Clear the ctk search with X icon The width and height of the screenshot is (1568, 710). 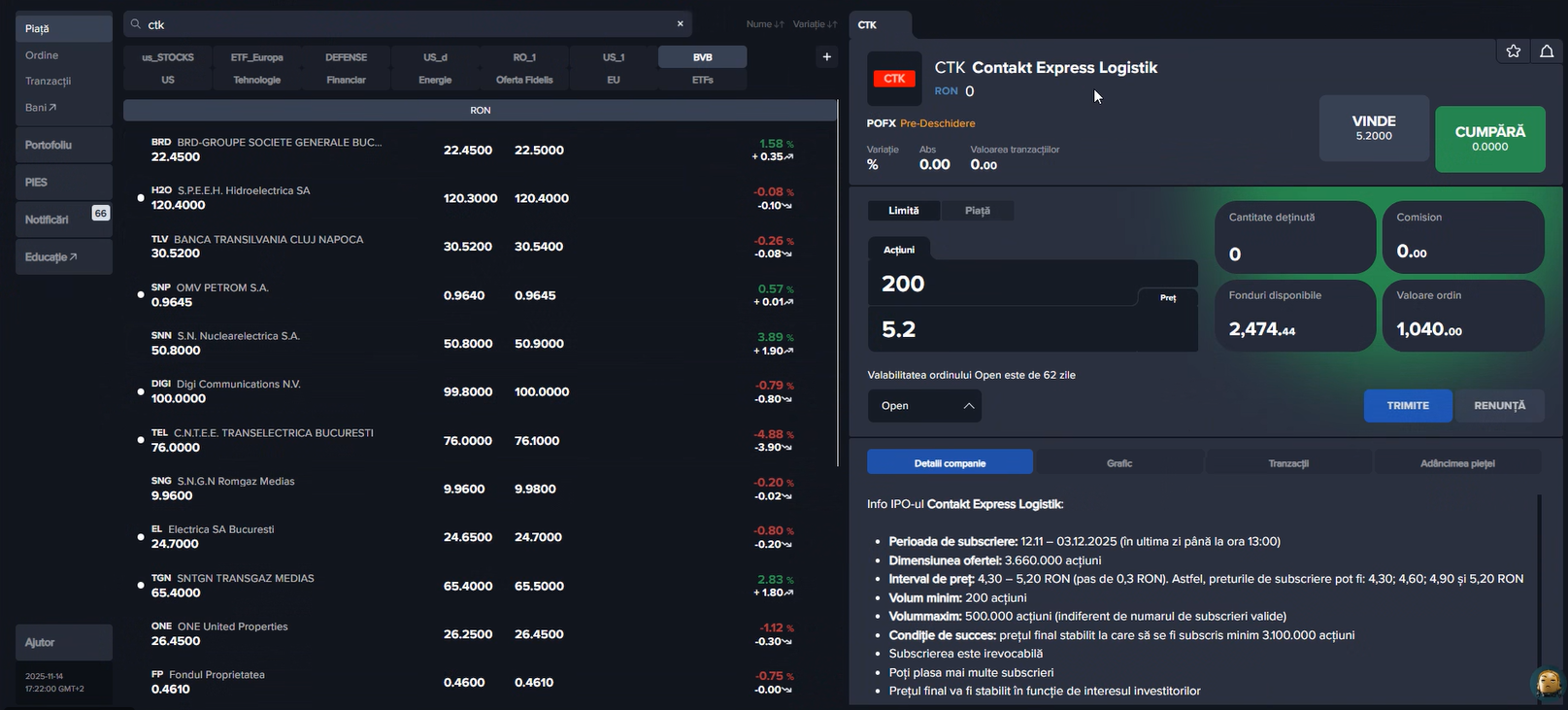tap(680, 24)
